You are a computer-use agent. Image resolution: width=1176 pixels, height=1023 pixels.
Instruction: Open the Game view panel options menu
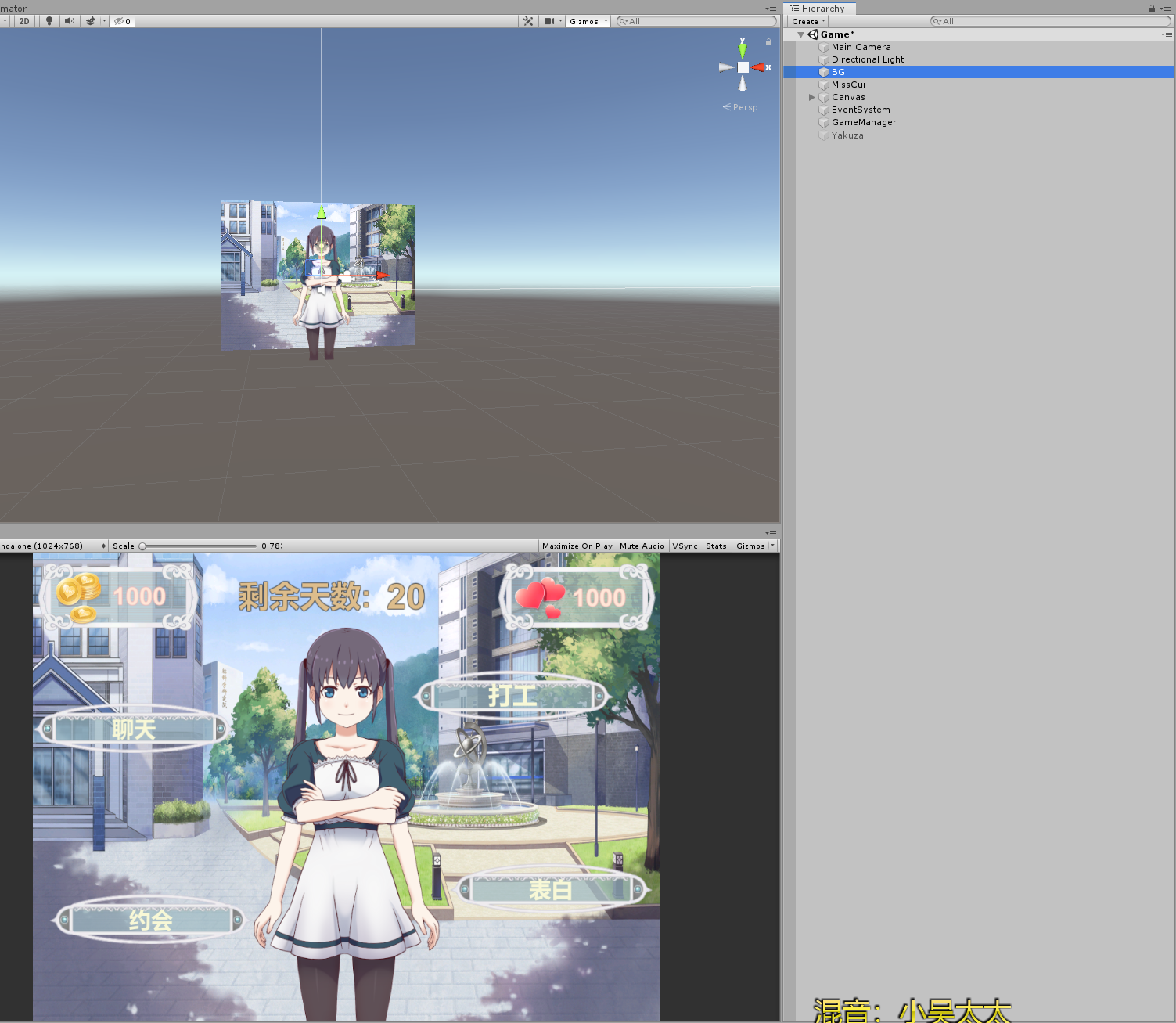pyautogui.click(x=771, y=533)
